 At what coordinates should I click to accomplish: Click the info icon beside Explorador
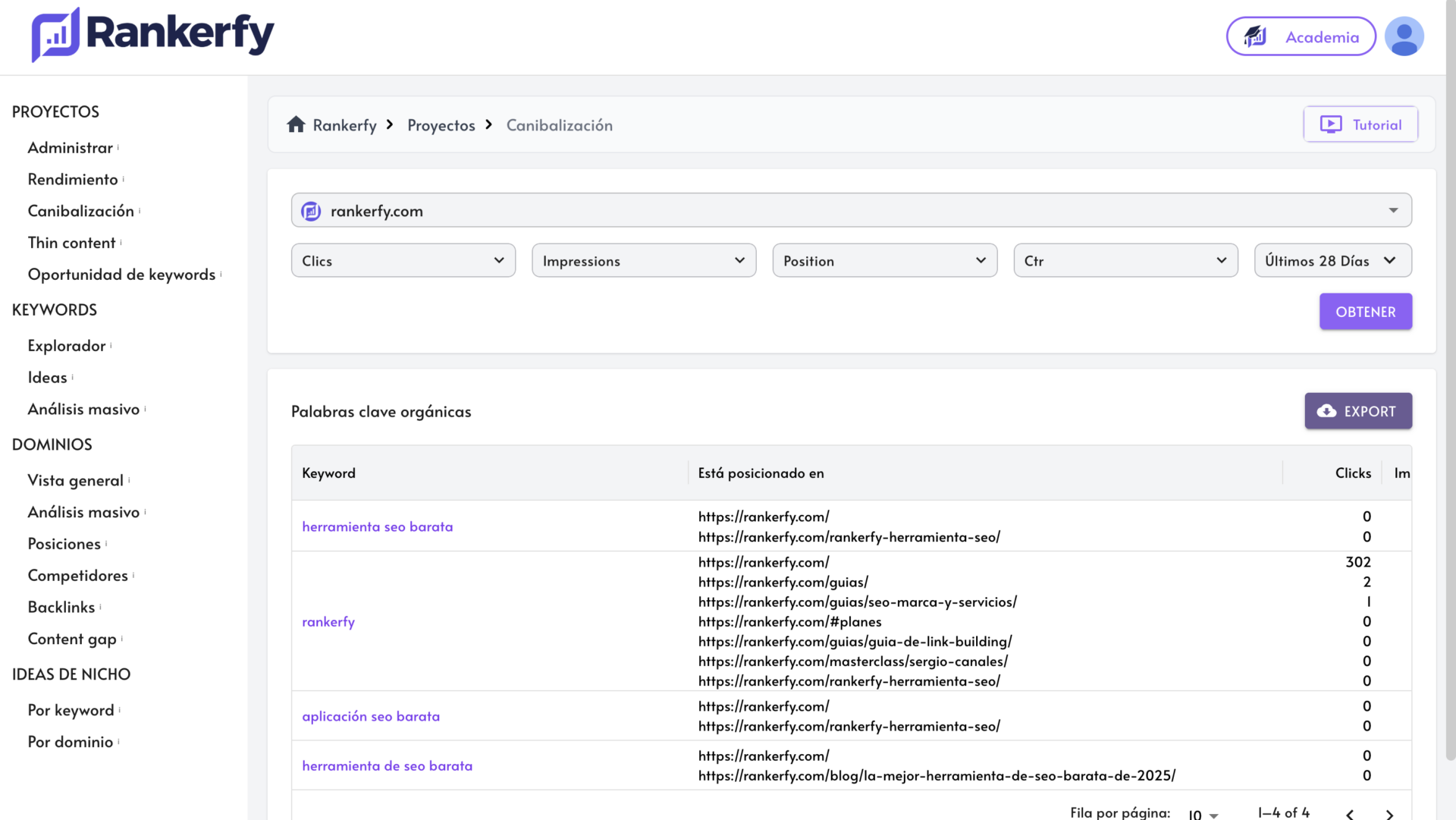111,345
